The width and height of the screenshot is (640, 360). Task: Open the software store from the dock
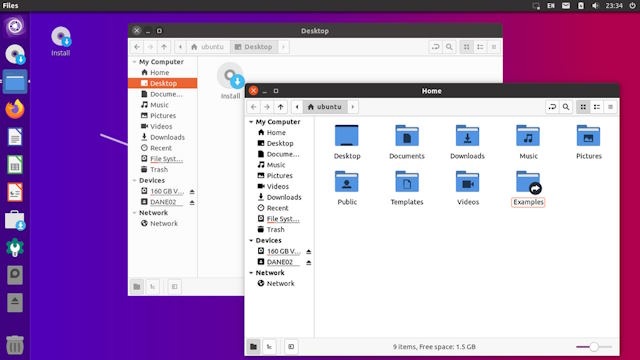click(15, 220)
